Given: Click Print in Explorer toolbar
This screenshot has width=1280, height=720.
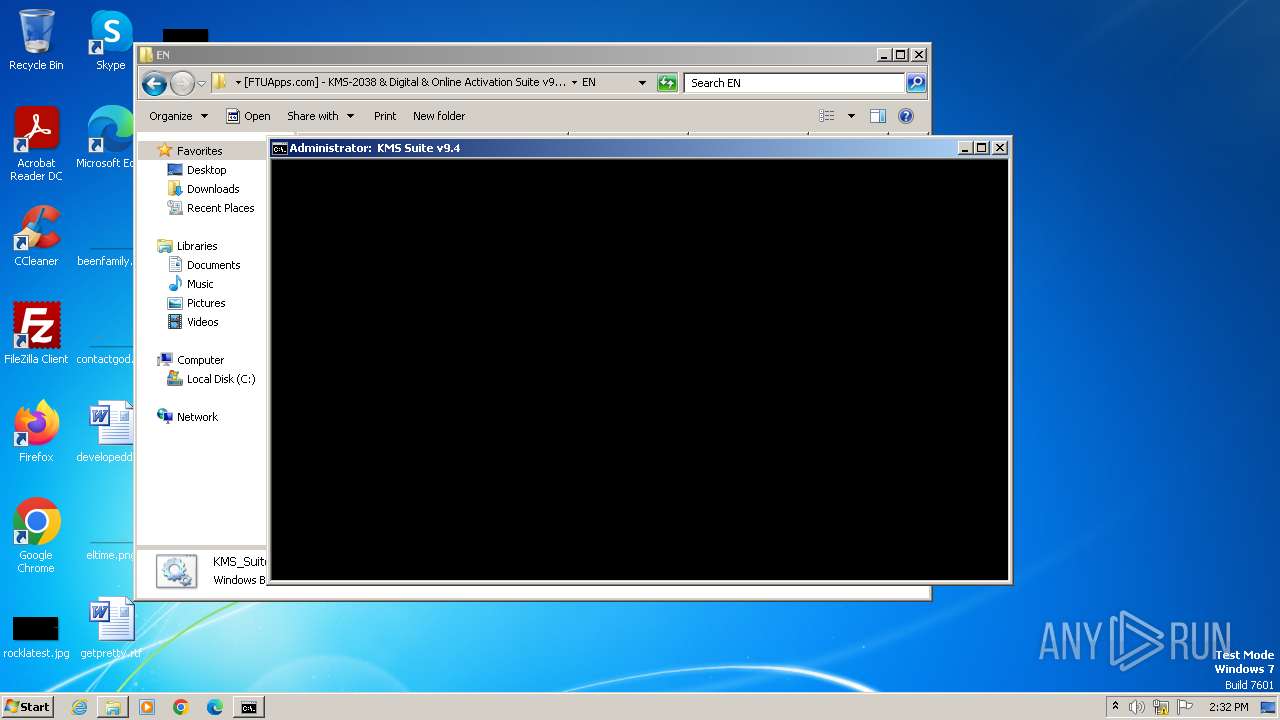Looking at the screenshot, I should click(385, 116).
